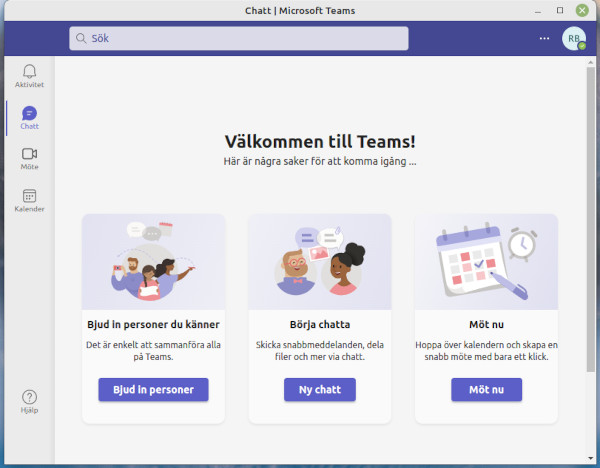The height and width of the screenshot is (468, 600).
Task: Open the Kalender icon in sidebar
Action: (29, 196)
